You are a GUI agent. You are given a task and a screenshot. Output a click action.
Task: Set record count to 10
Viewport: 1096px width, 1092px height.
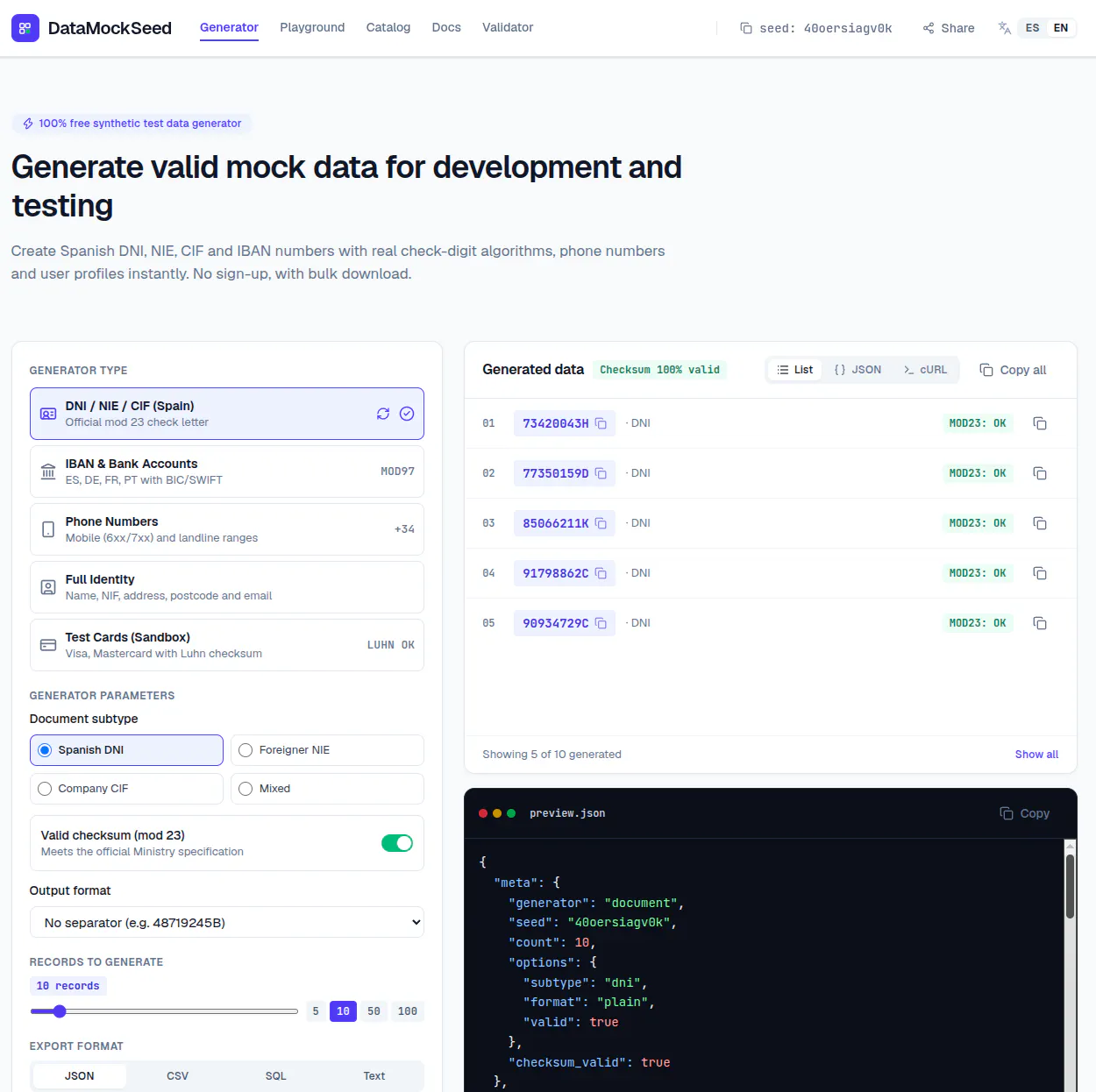pyautogui.click(x=343, y=1011)
